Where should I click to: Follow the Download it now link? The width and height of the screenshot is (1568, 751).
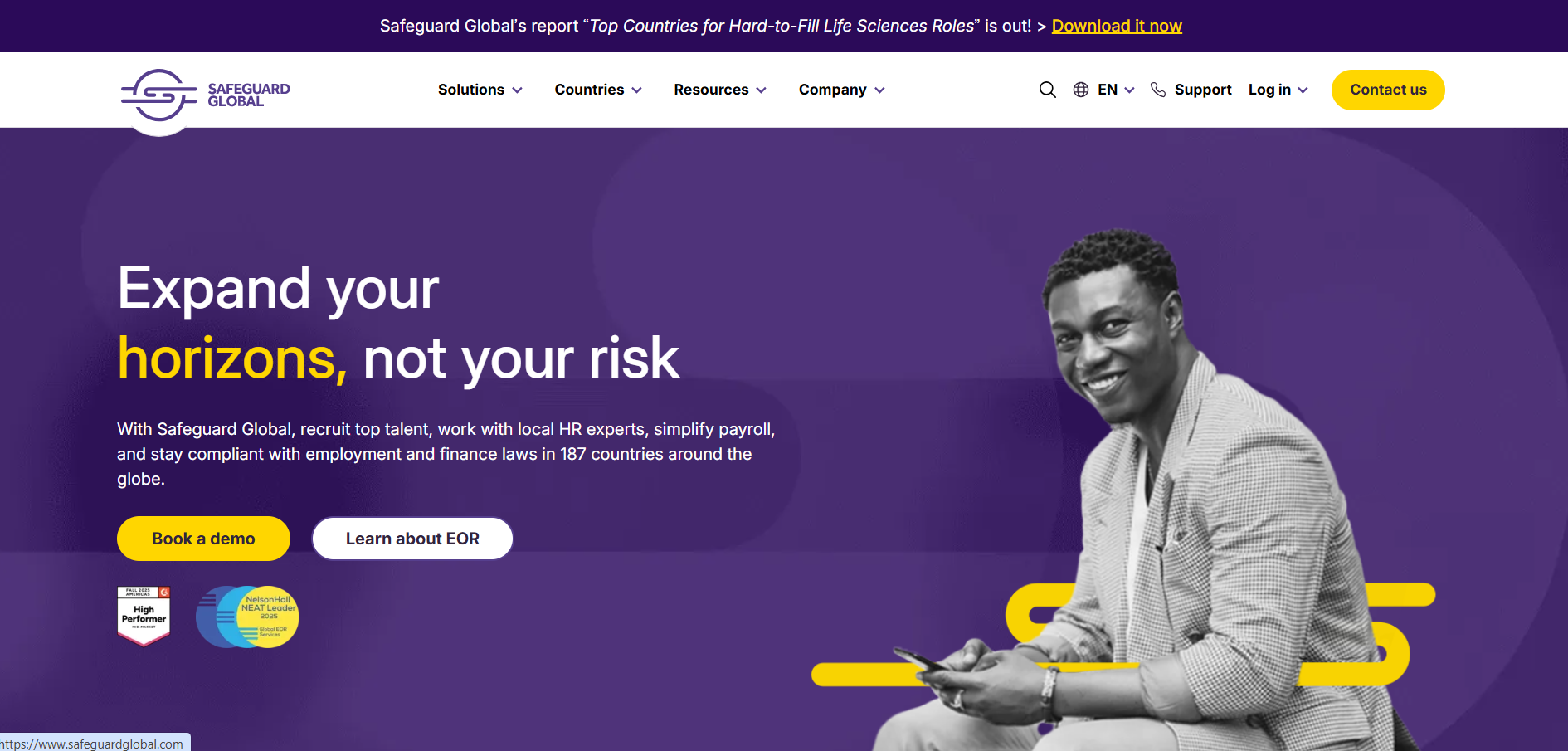1117,26
